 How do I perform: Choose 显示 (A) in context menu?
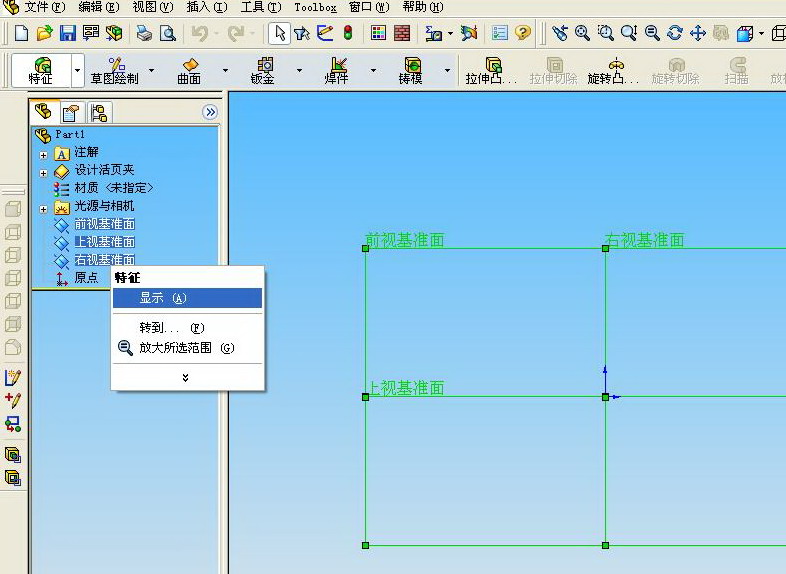[x=187, y=298]
